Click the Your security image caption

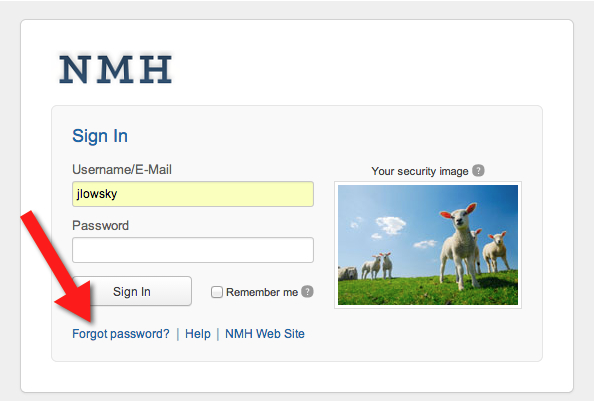(420, 171)
